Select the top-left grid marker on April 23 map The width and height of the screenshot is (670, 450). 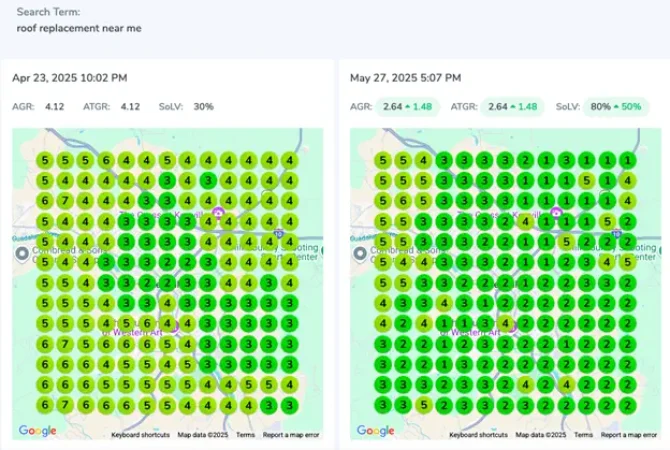[43, 160]
